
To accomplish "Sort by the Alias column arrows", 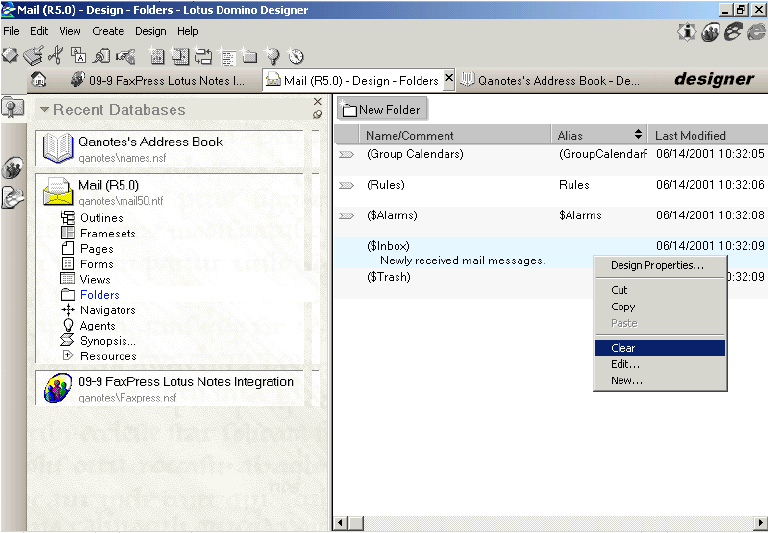I will coord(639,135).
